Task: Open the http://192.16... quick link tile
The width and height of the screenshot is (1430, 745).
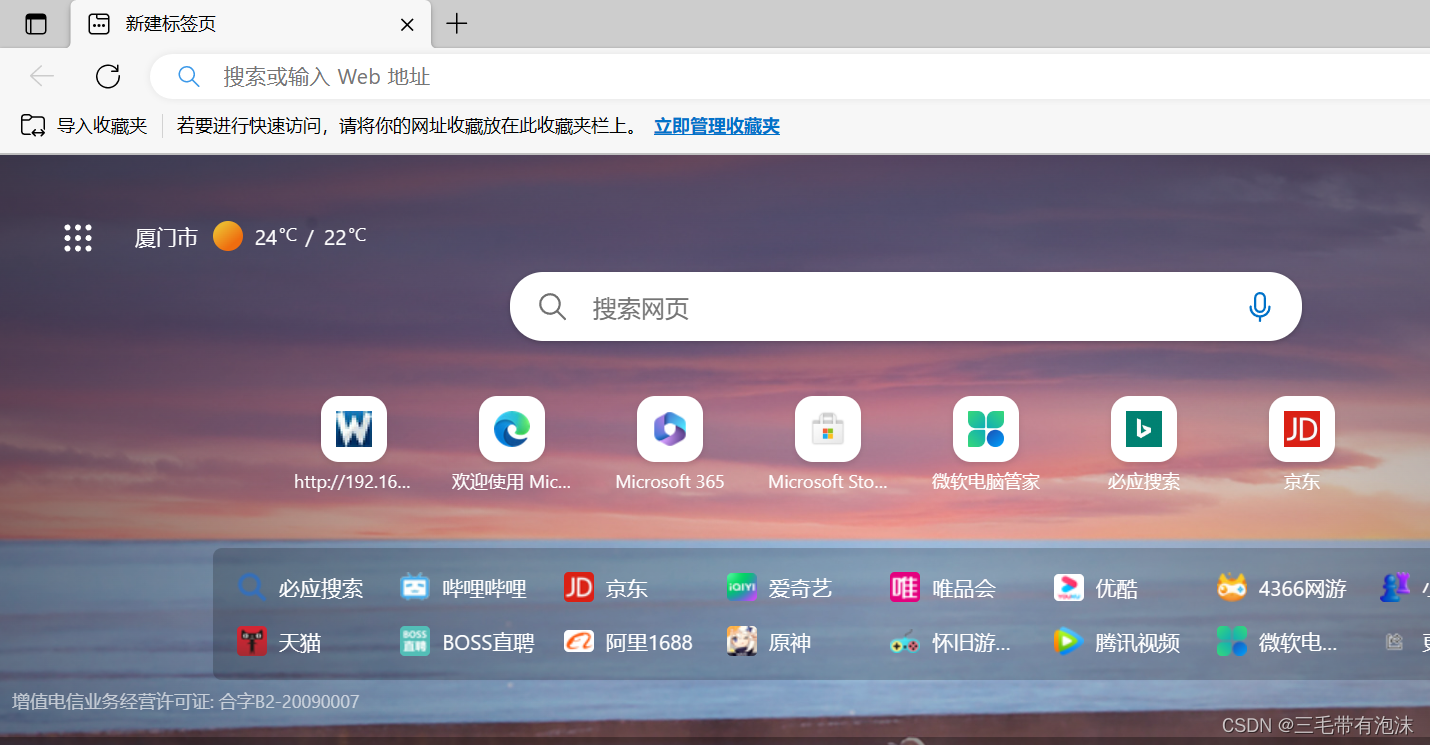Action: pyautogui.click(x=353, y=445)
